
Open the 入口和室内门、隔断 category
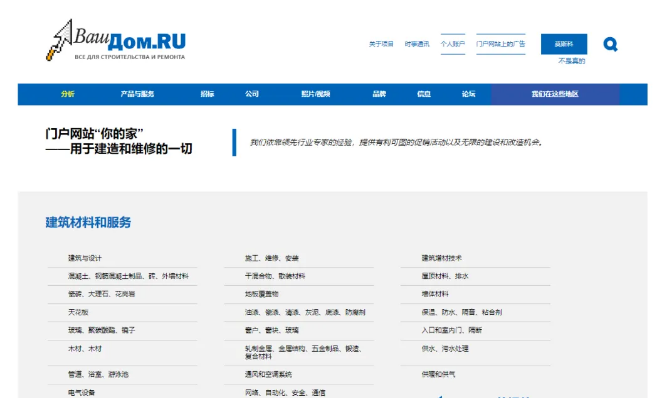[452, 330]
